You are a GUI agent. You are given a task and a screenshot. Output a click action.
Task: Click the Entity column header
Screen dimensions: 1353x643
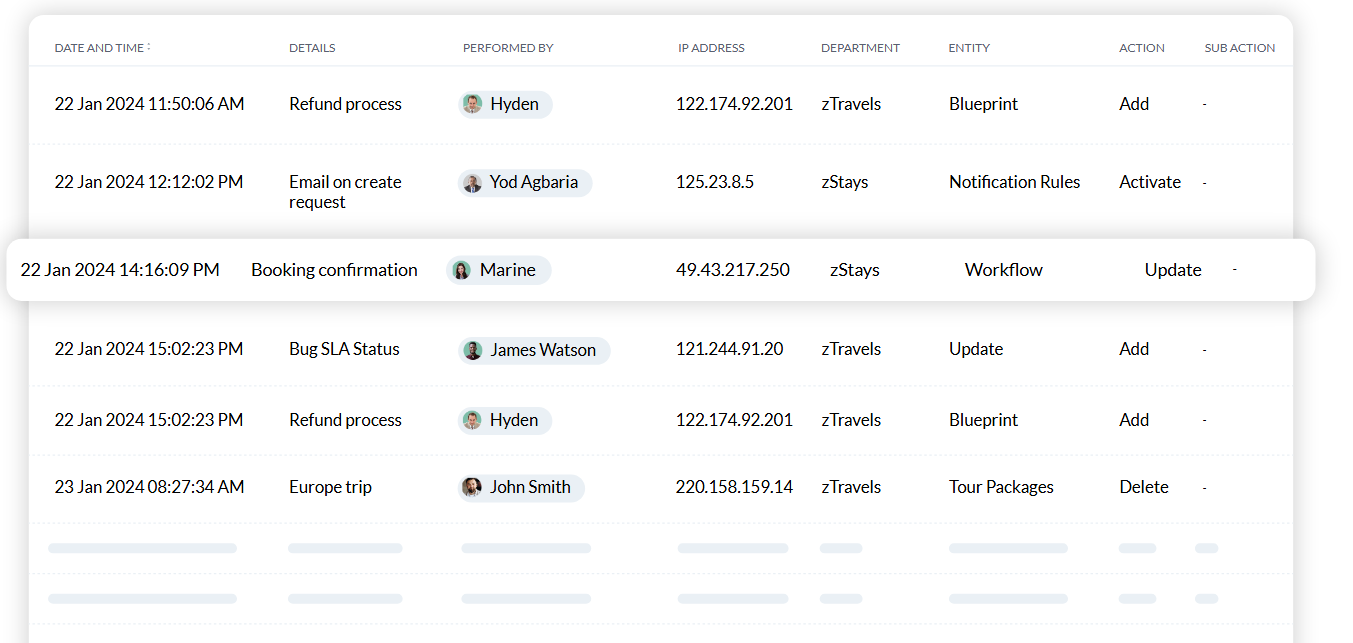coord(968,48)
